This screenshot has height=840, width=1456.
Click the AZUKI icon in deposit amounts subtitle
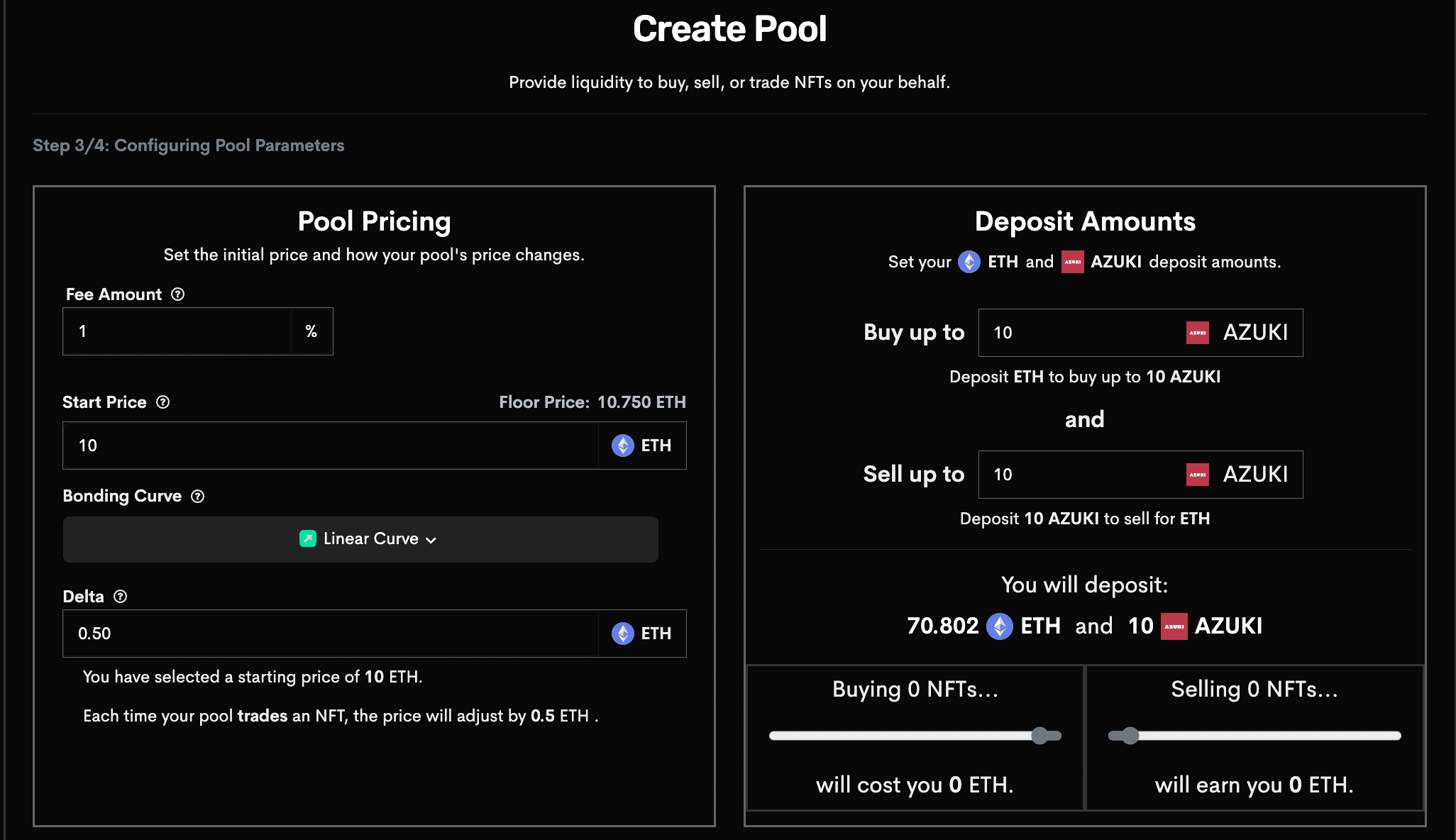tap(1073, 262)
